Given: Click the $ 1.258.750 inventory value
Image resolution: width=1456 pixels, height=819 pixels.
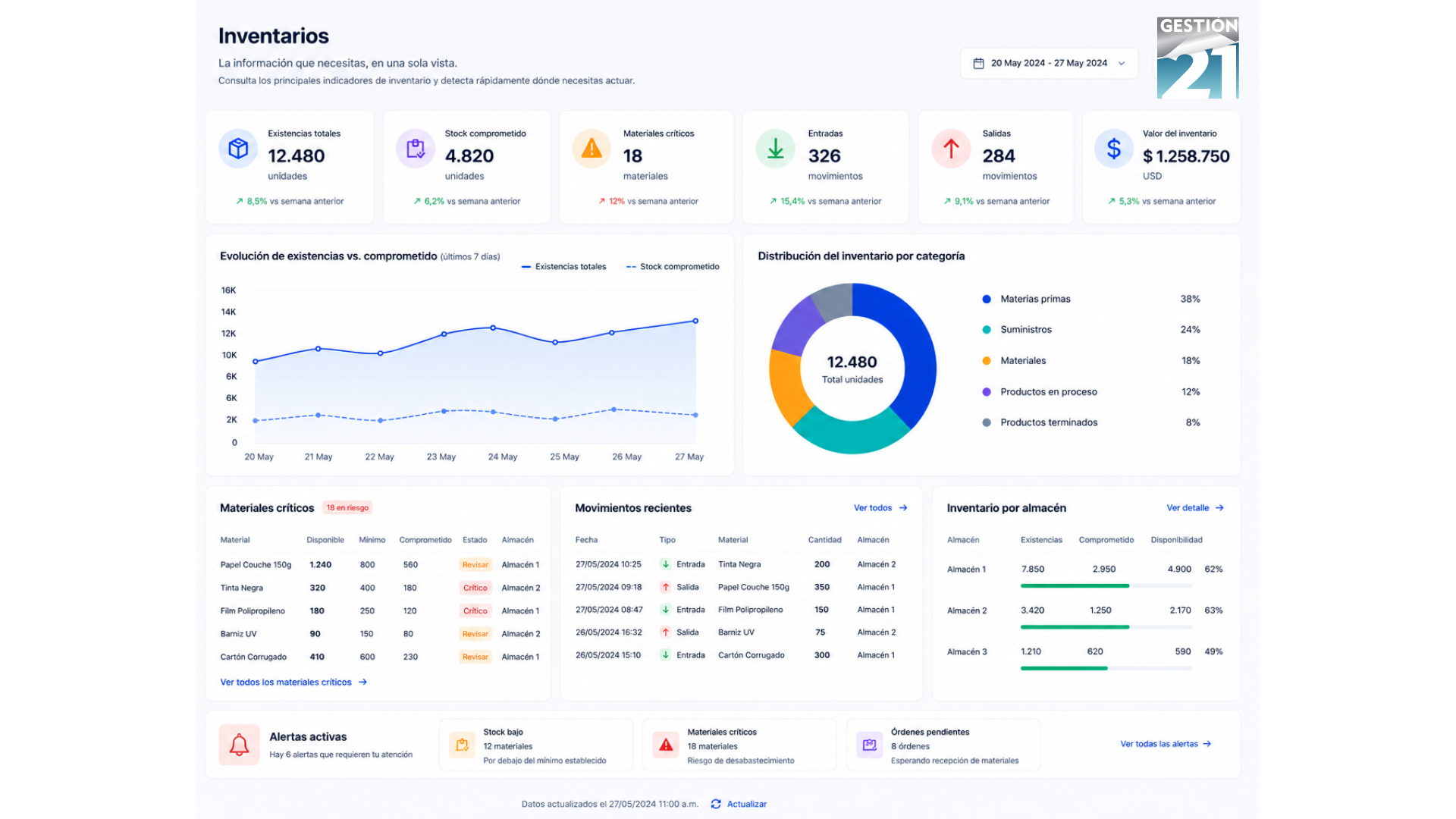Looking at the screenshot, I should pos(1186,156).
